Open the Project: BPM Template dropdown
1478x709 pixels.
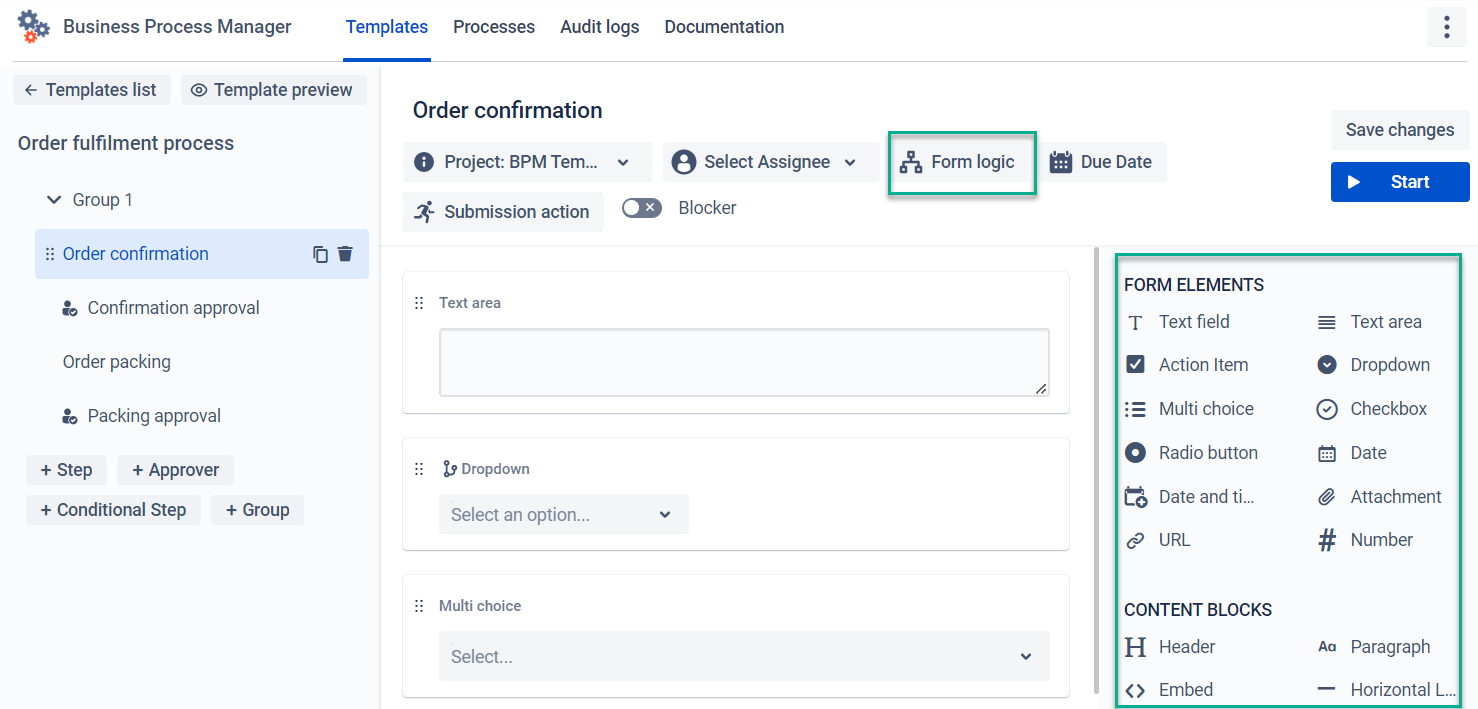pos(527,161)
